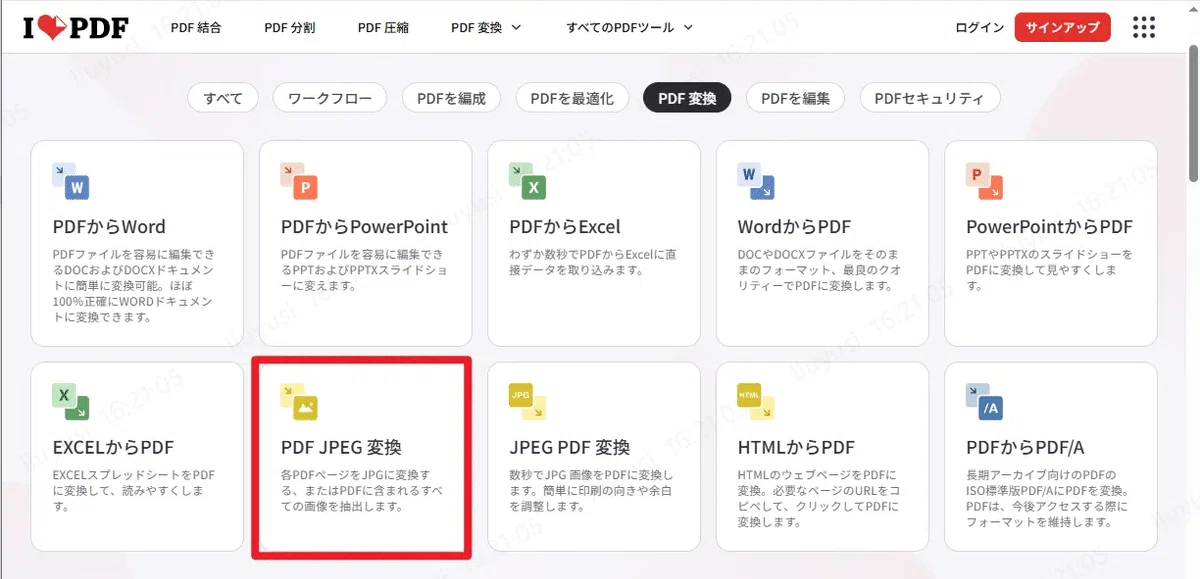Open the PDFからPowerPoint card title
This screenshot has width=1200, height=579.
tap(364, 227)
